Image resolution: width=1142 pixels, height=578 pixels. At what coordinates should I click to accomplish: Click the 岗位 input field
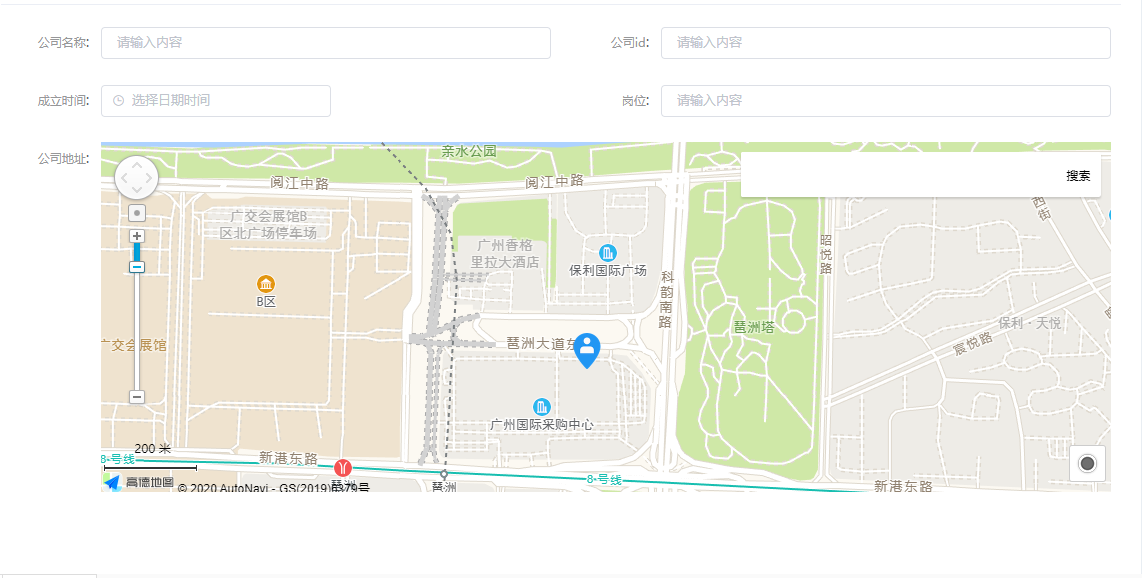886,100
